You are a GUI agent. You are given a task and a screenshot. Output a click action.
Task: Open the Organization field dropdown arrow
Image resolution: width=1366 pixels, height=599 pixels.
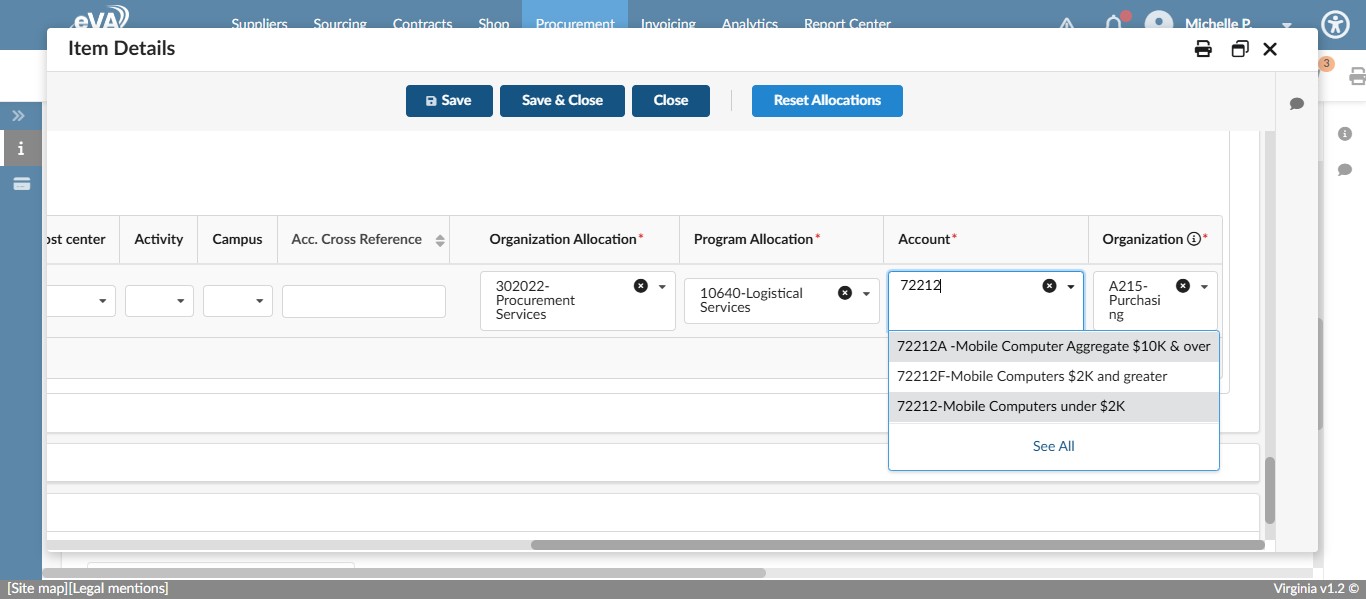click(x=1205, y=285)
